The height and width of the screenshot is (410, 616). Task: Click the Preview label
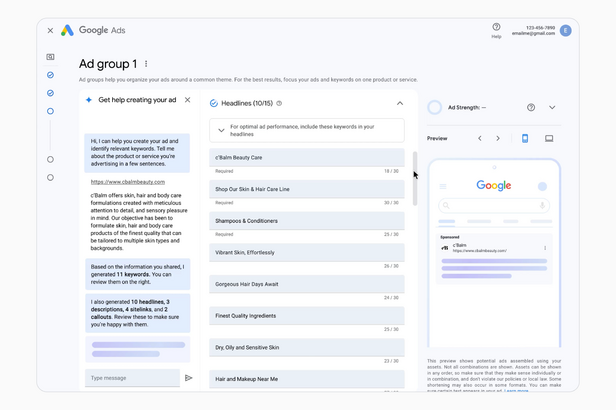point(437,138)
